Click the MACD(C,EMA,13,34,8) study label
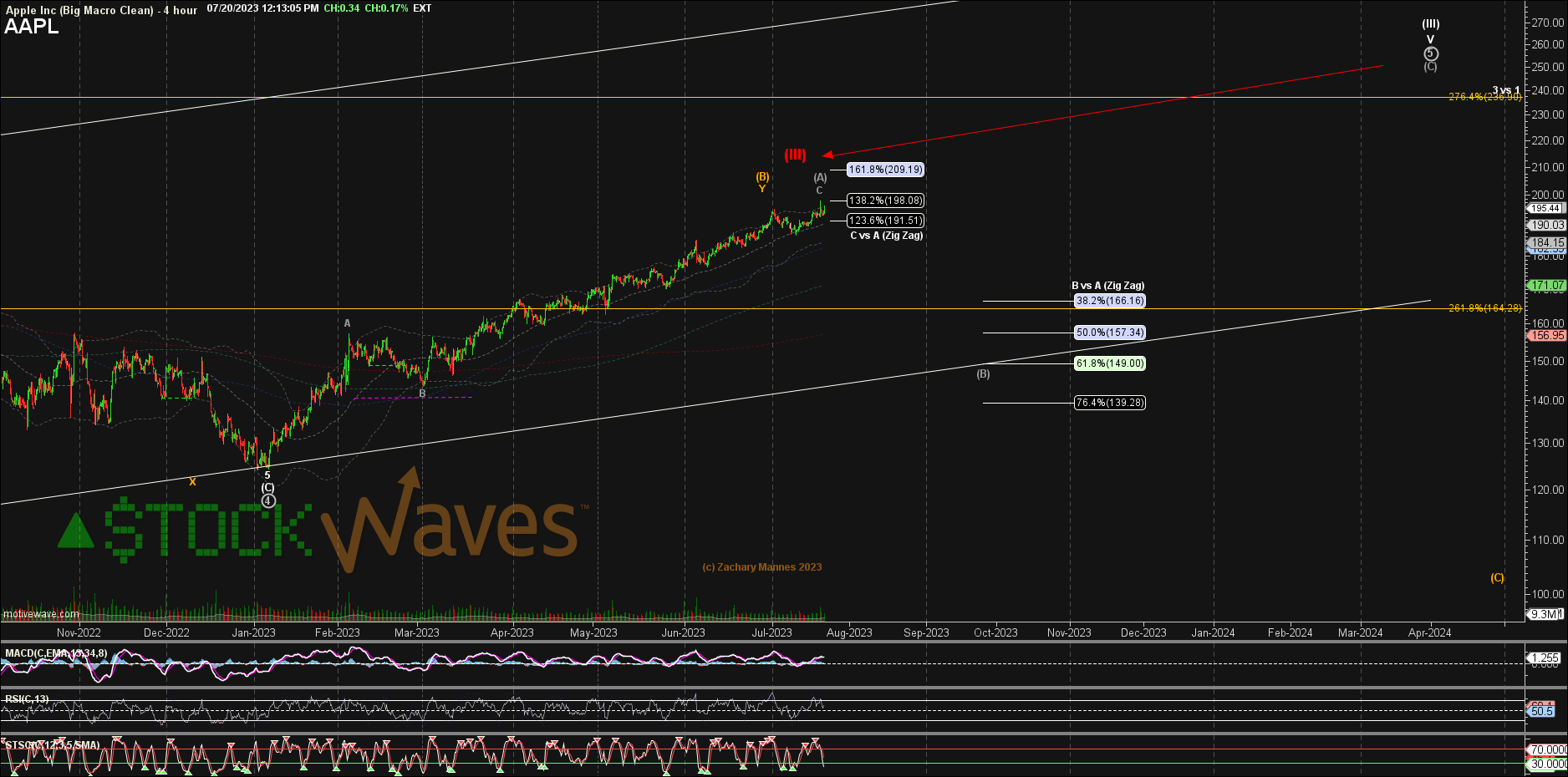Viewport: 1568px width, 777px height. click(56, 653)
